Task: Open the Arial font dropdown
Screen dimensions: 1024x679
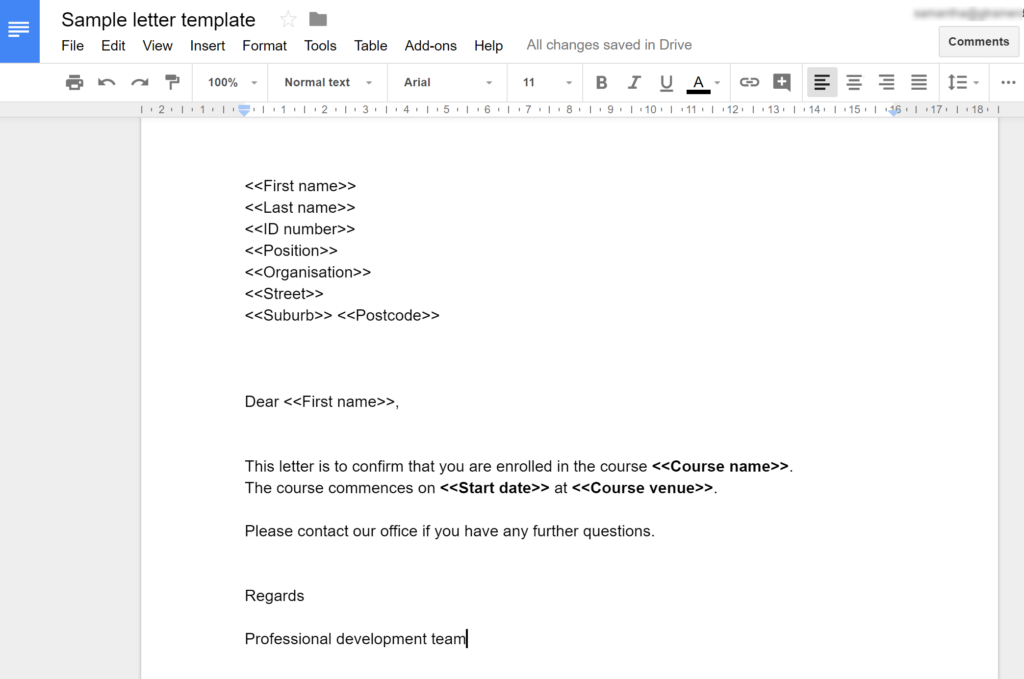Action: coord(446,82)
